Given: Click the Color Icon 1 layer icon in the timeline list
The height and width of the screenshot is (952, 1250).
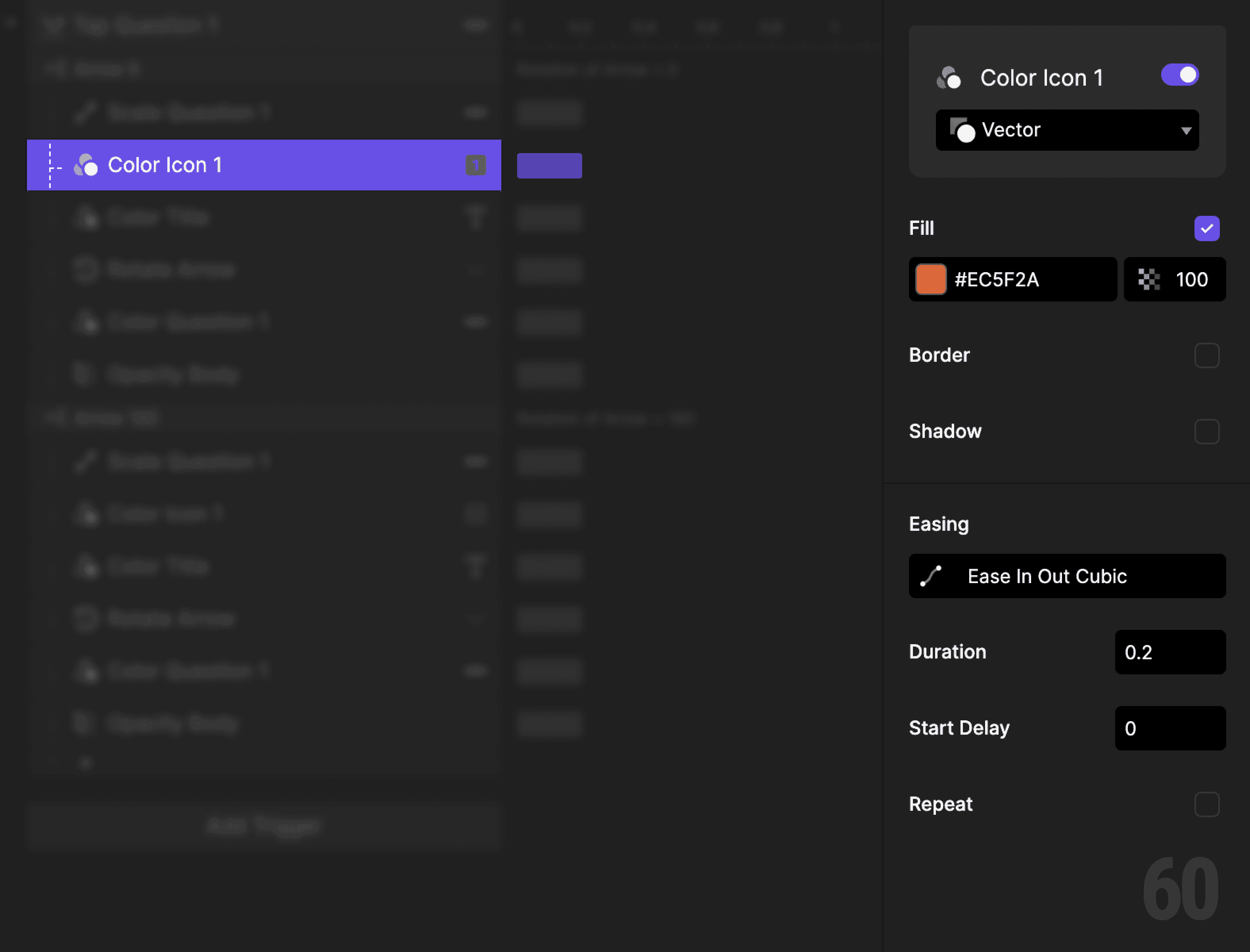Looking at the screenshot, I should click(x=86, y=165).
